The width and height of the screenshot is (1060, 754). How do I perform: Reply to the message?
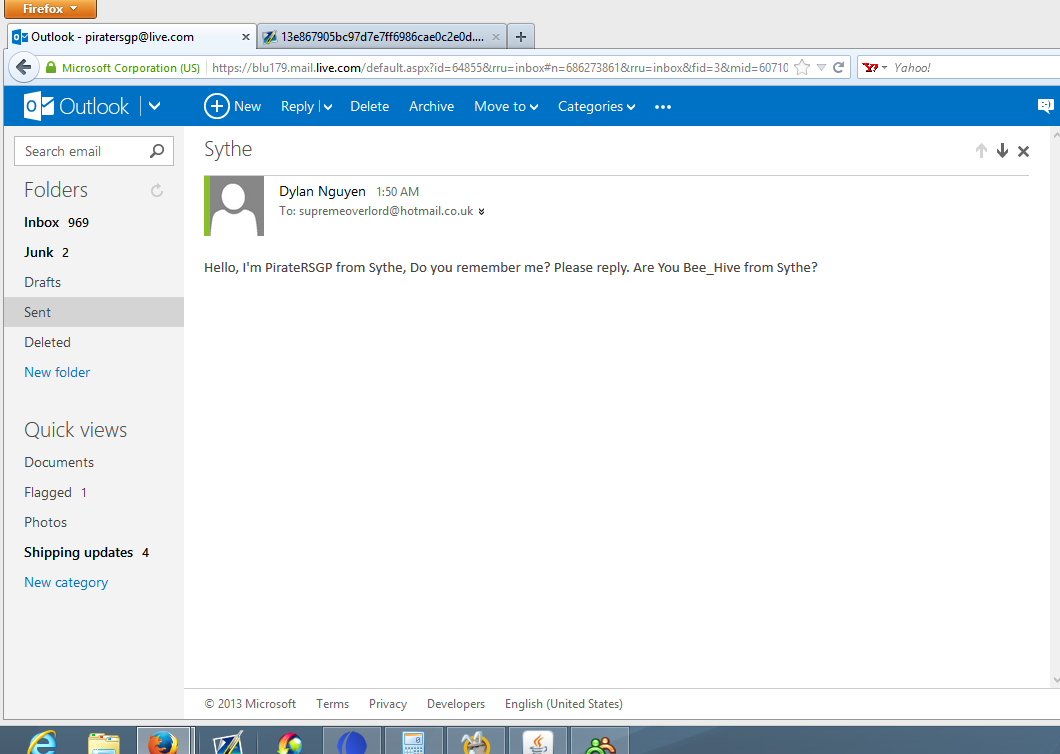[297, 106]
